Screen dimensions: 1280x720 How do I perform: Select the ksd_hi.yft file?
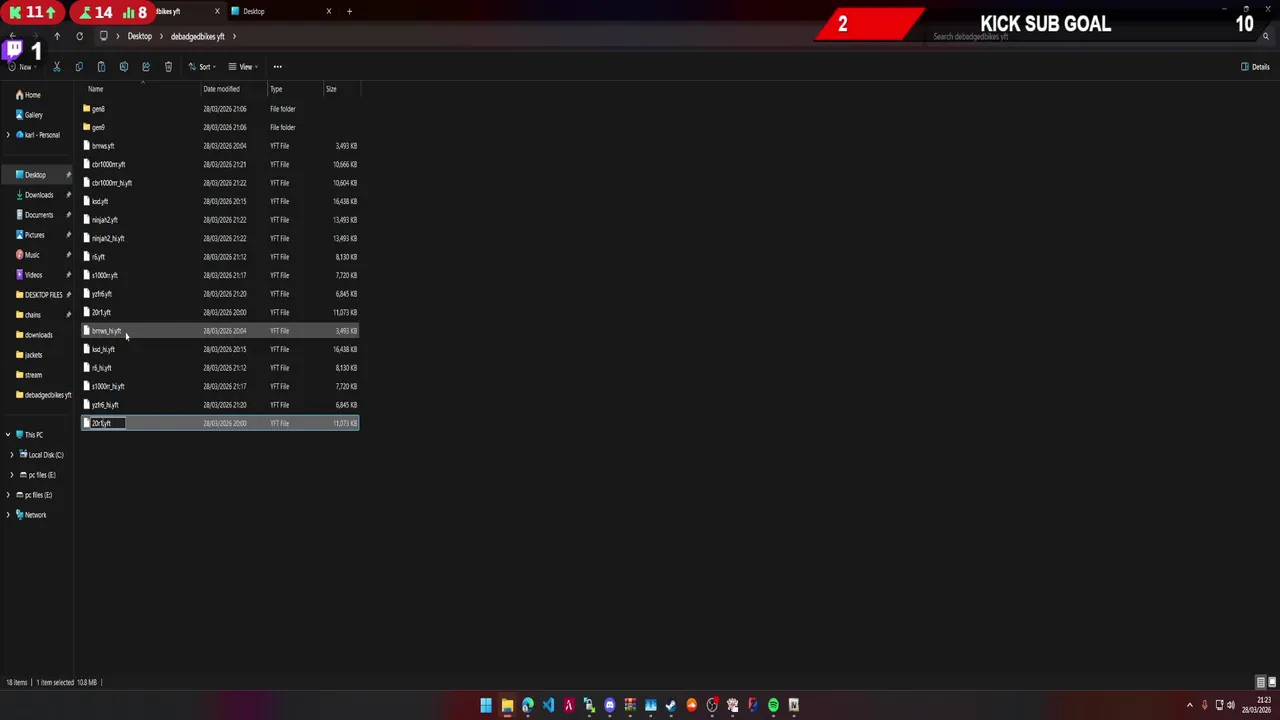(220, 350)
